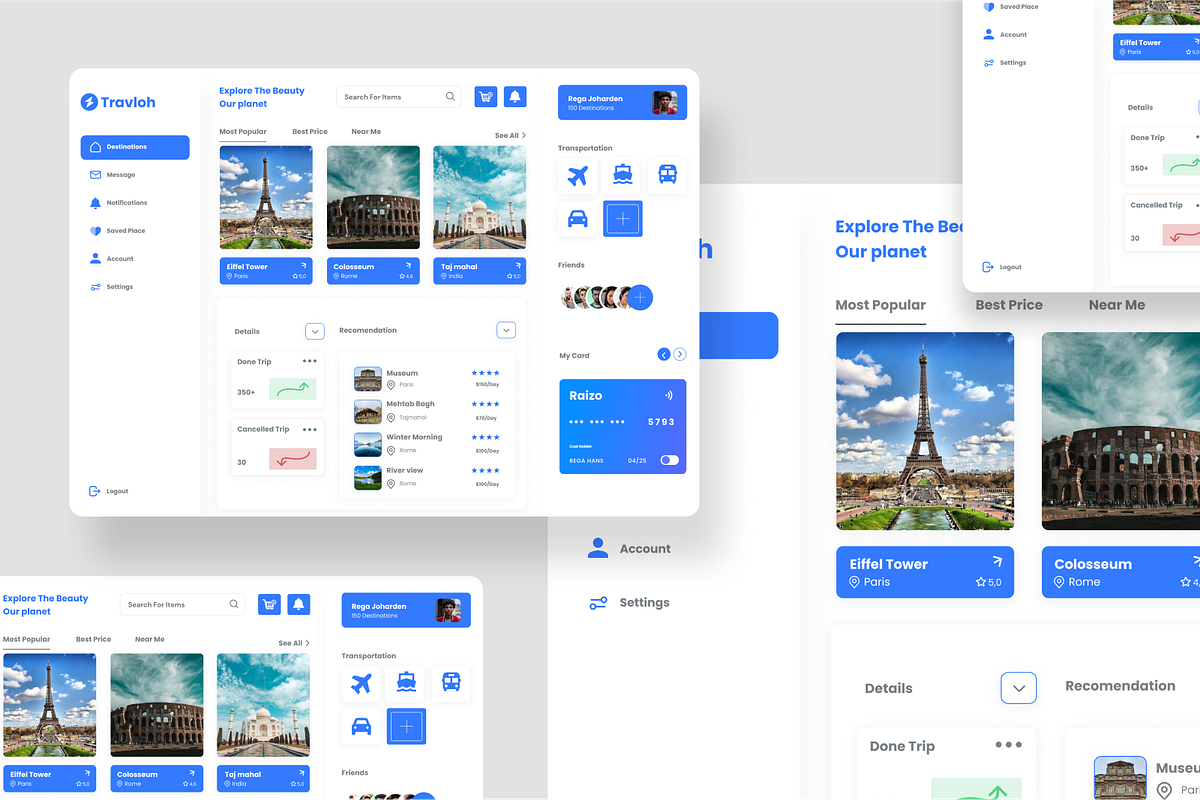Expand the Recomendation dropdown in main dashboard
The height and width of the screenshot is (800, 1200).
[506, 330]
